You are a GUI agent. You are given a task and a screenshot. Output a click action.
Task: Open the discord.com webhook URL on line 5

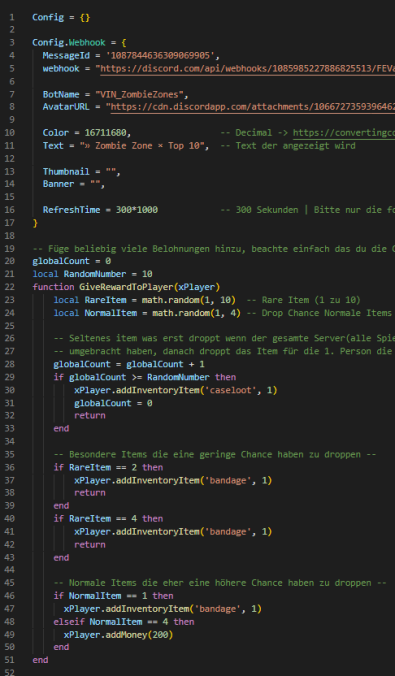coord(247,69)
